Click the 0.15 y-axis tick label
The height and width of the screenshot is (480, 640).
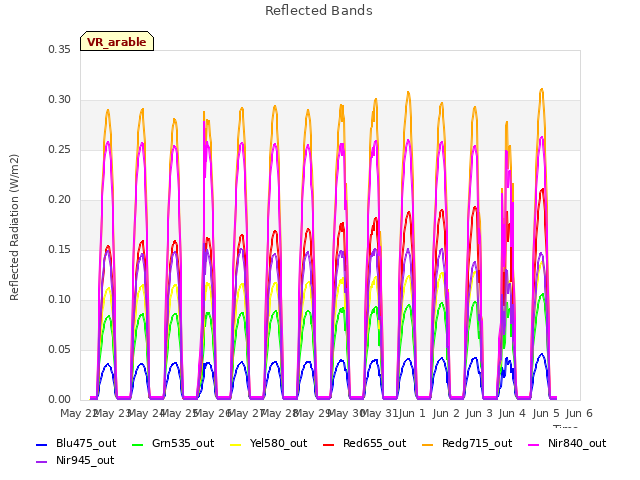click(x=60, y=249)
